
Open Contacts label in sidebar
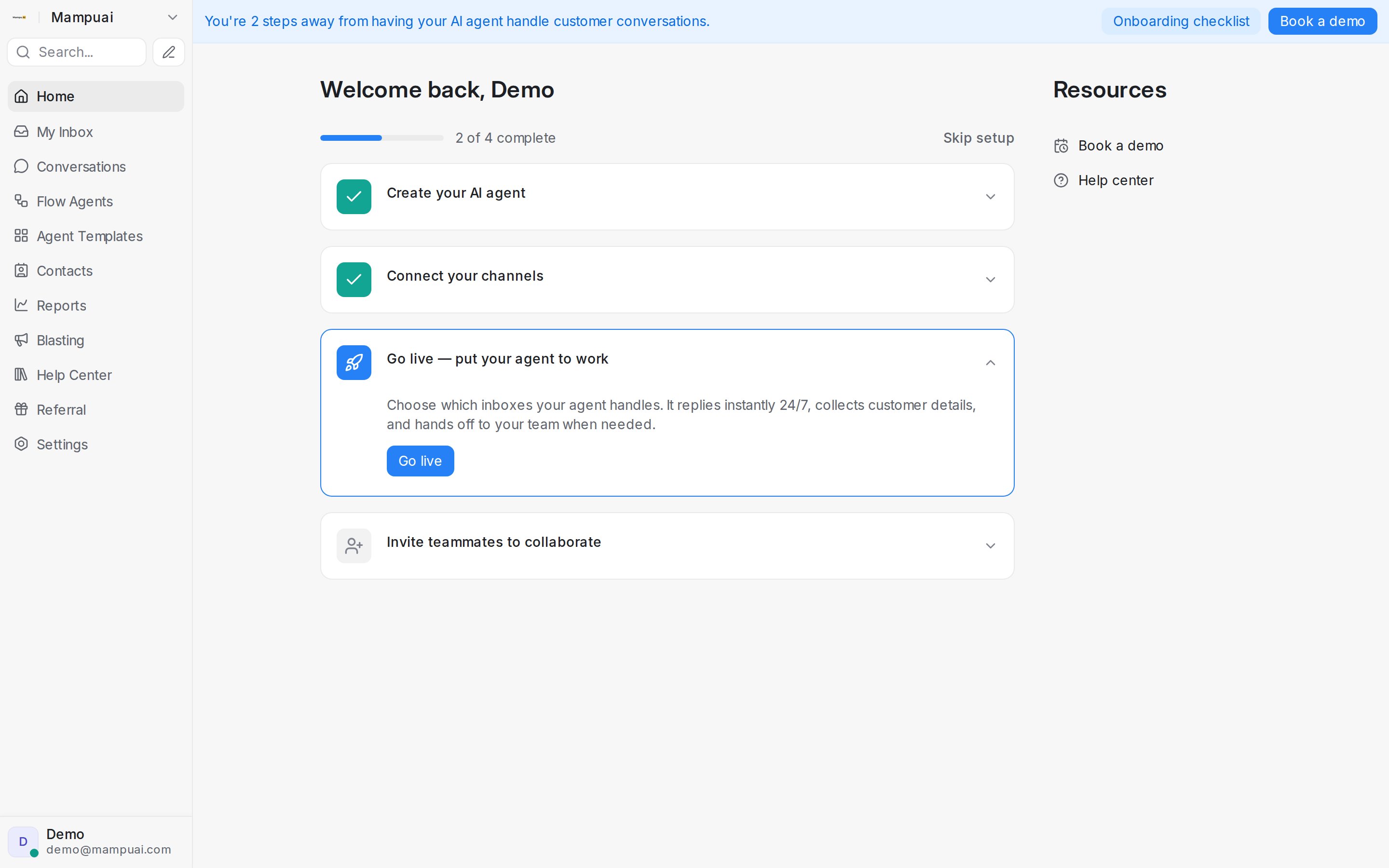tap(64, 271)
